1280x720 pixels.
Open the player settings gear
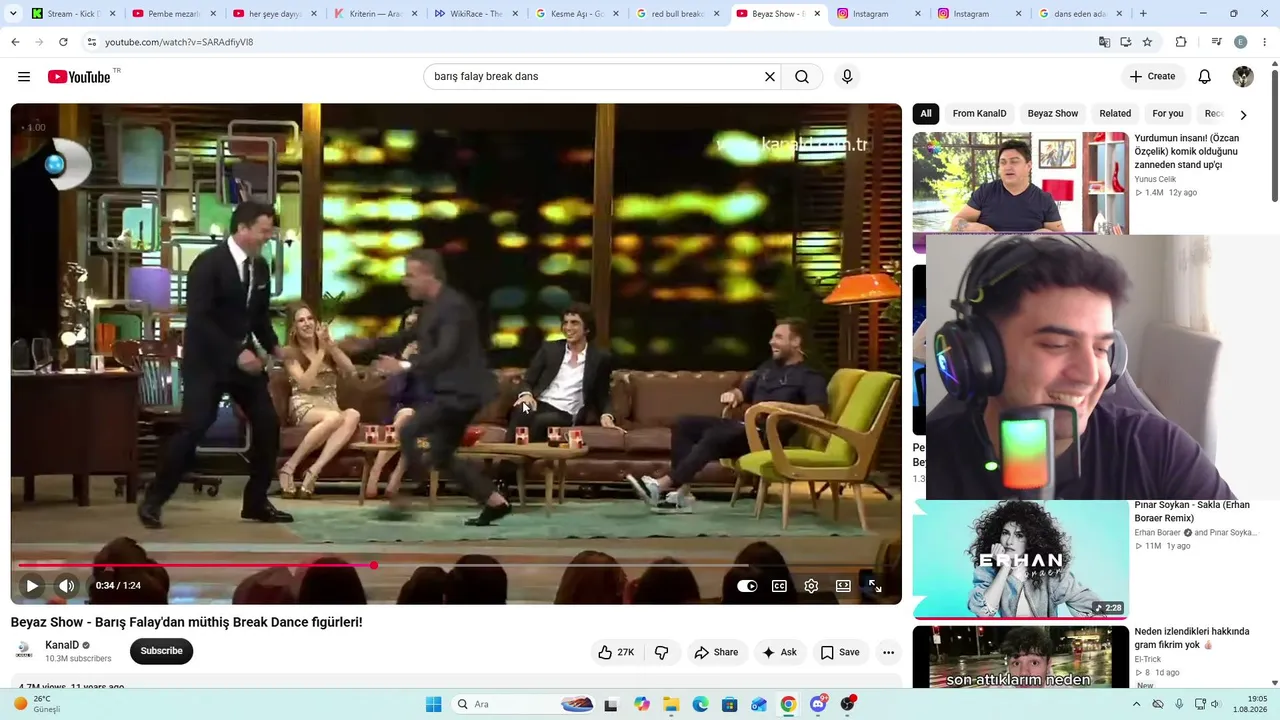(x=811, y=586)
